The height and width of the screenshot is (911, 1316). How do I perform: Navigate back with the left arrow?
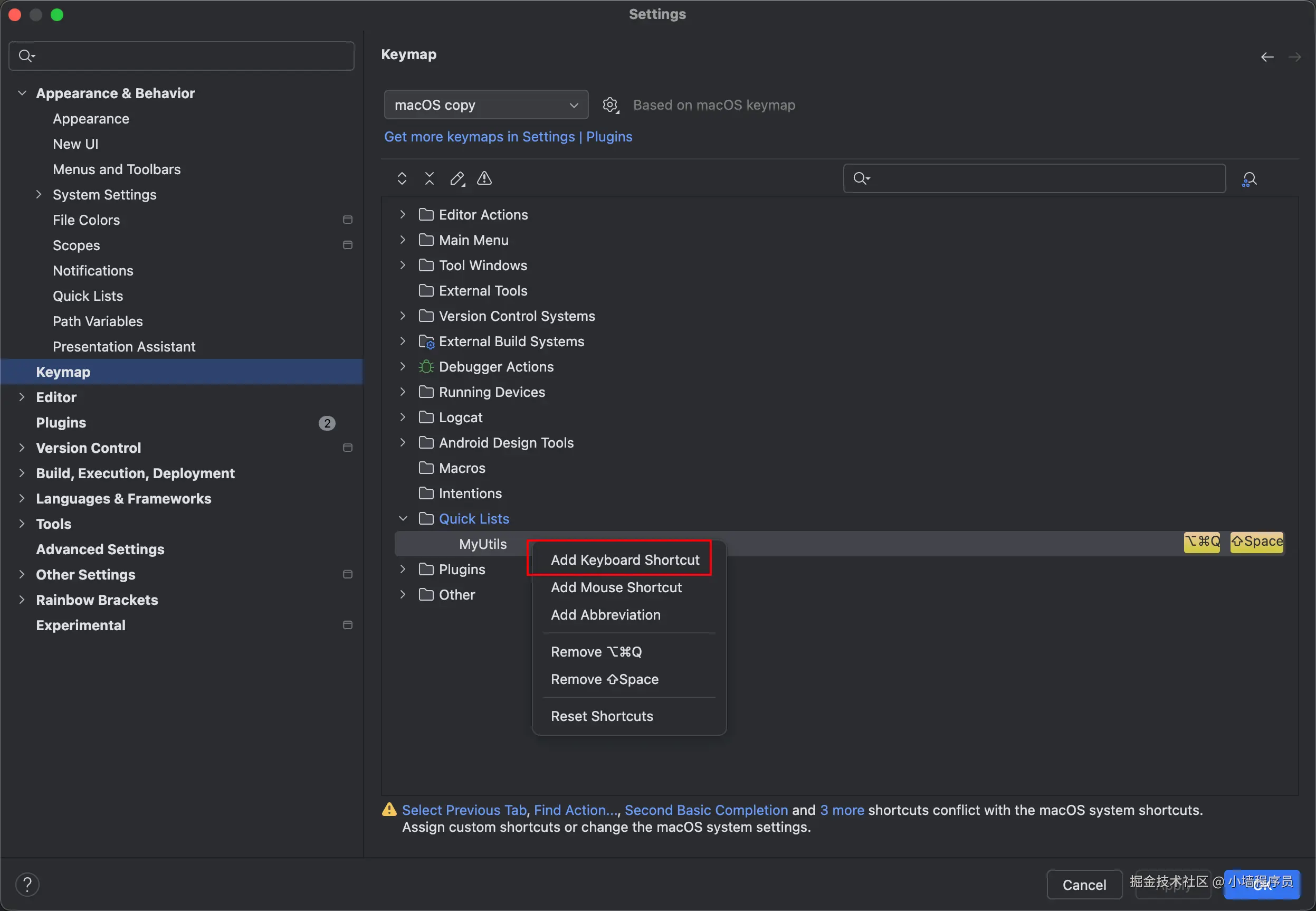pyautogui.click(x=1267, y=57)
